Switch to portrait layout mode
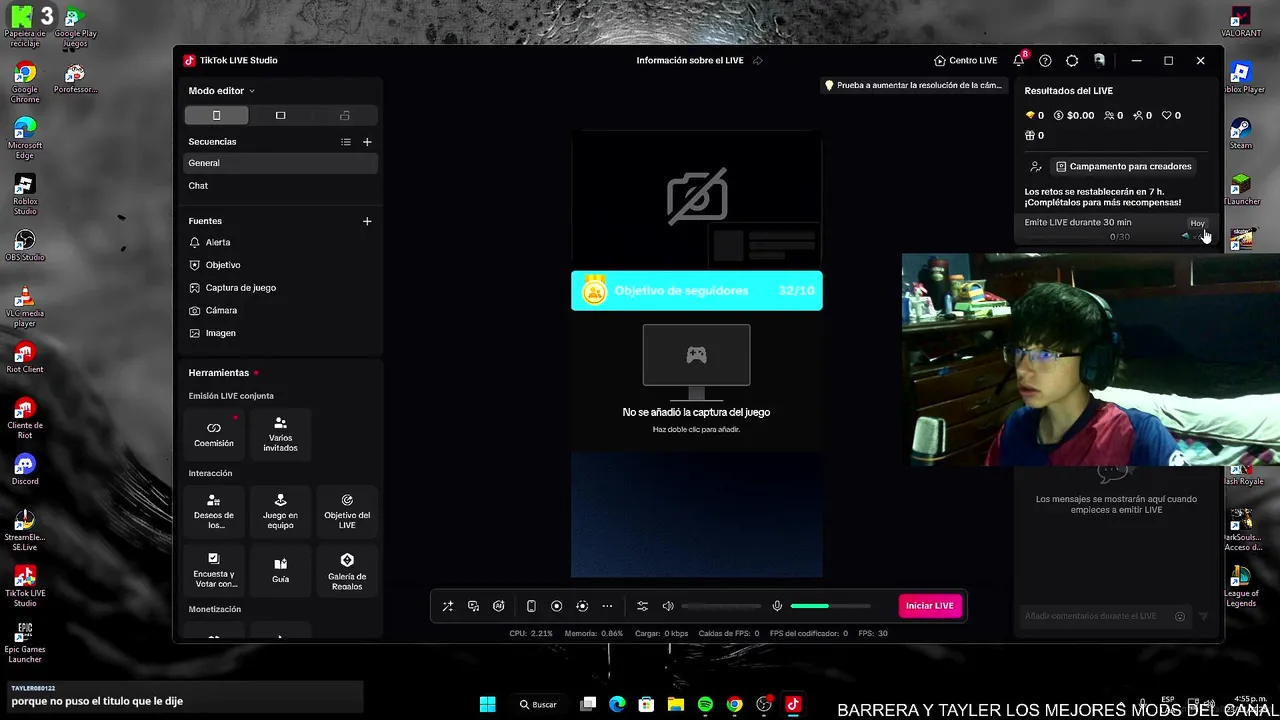The height and width of the screenshot is (720, 1280). (216, 116)
